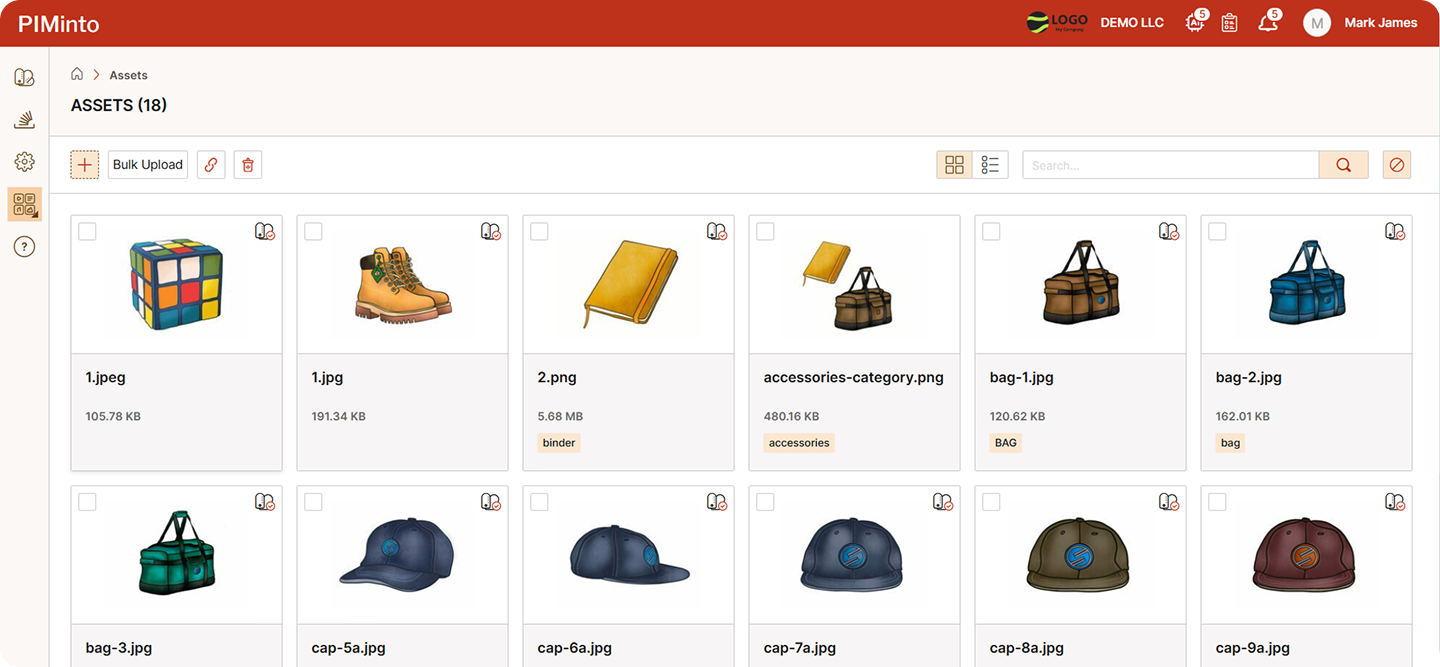Viewport: 1440px width, 667px height.
Task: Switch to list view layout
Action: pyautogui.click(x=990, y=164)
